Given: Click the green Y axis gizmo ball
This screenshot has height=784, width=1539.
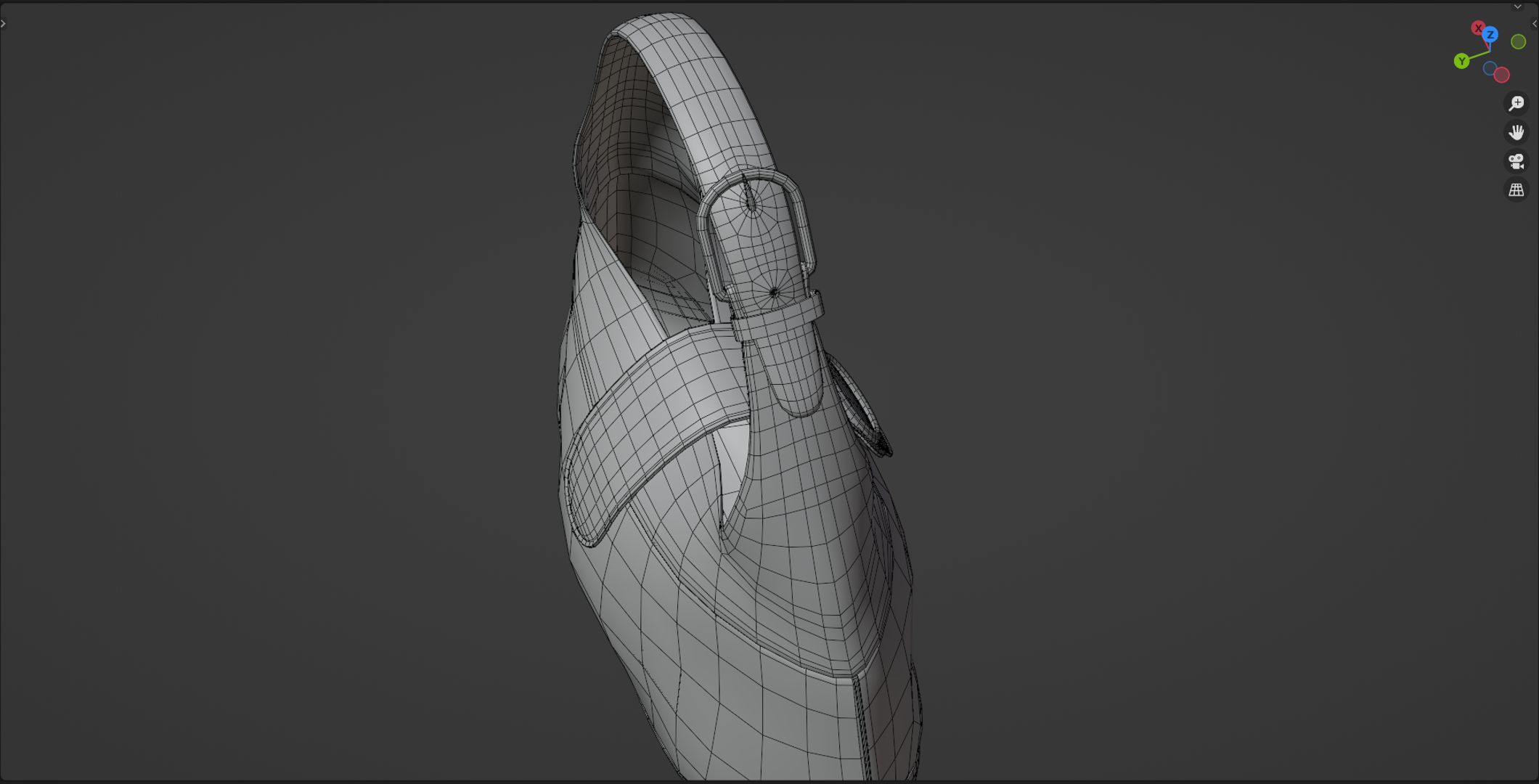Looking at the screenshot, I should [x=1461, y=61].
